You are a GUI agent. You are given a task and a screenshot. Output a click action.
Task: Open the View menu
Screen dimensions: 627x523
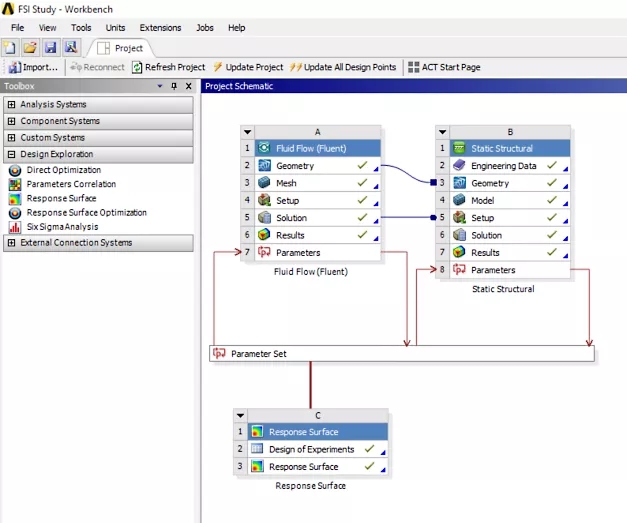pyautogui.click(x=47, y=28)
